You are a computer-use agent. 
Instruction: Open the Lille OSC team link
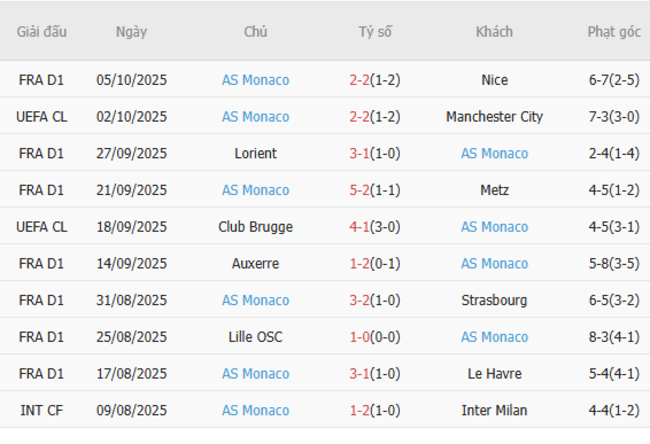(255, 337)
